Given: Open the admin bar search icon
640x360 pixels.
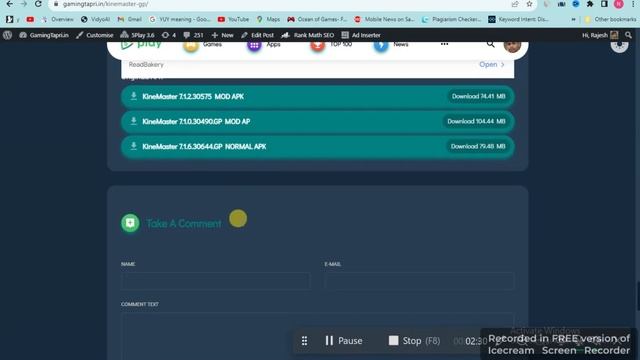Looking at the screenshot, I should tap(629, 35).
